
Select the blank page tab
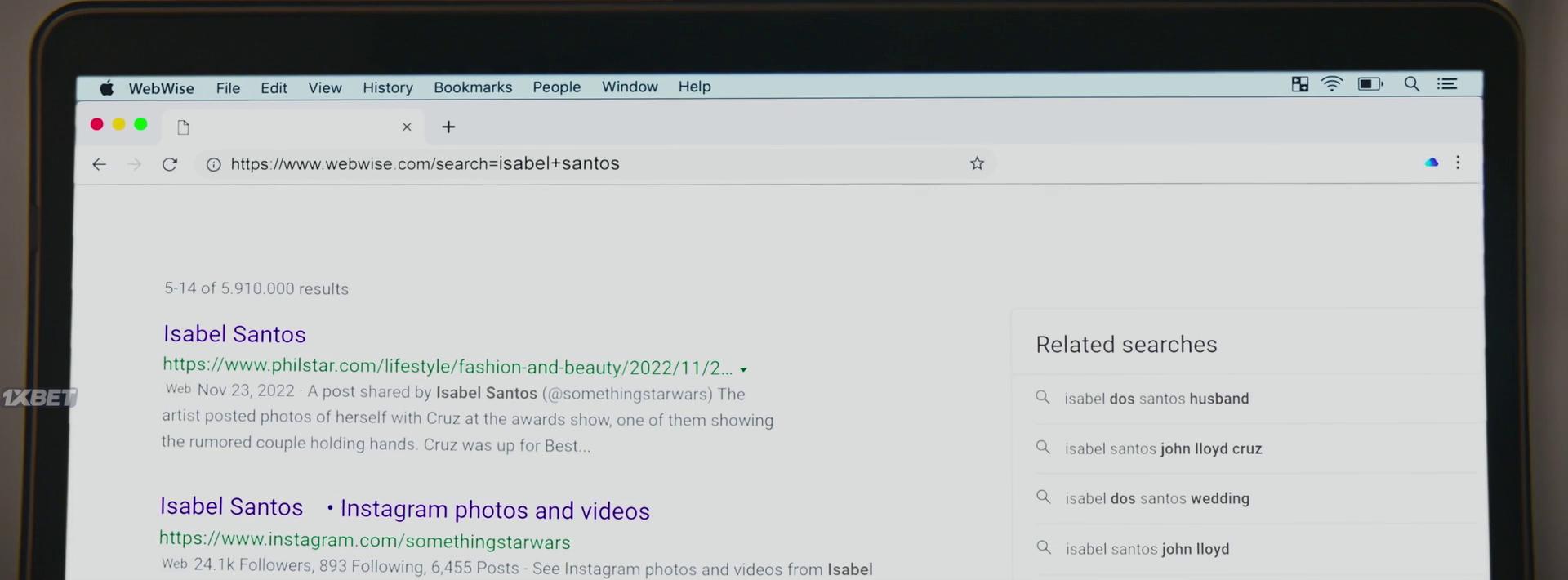[292, 127]
